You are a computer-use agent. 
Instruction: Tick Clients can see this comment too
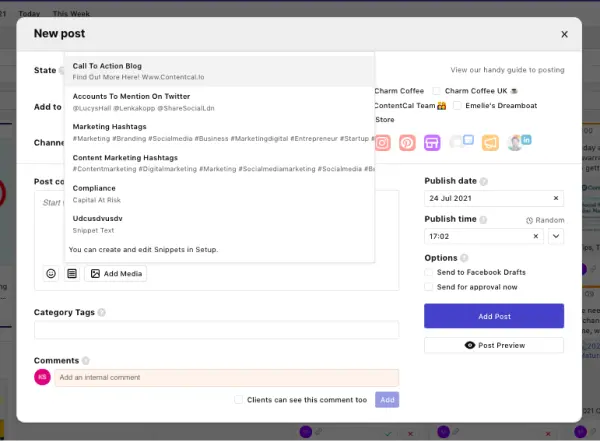point(238,399)
